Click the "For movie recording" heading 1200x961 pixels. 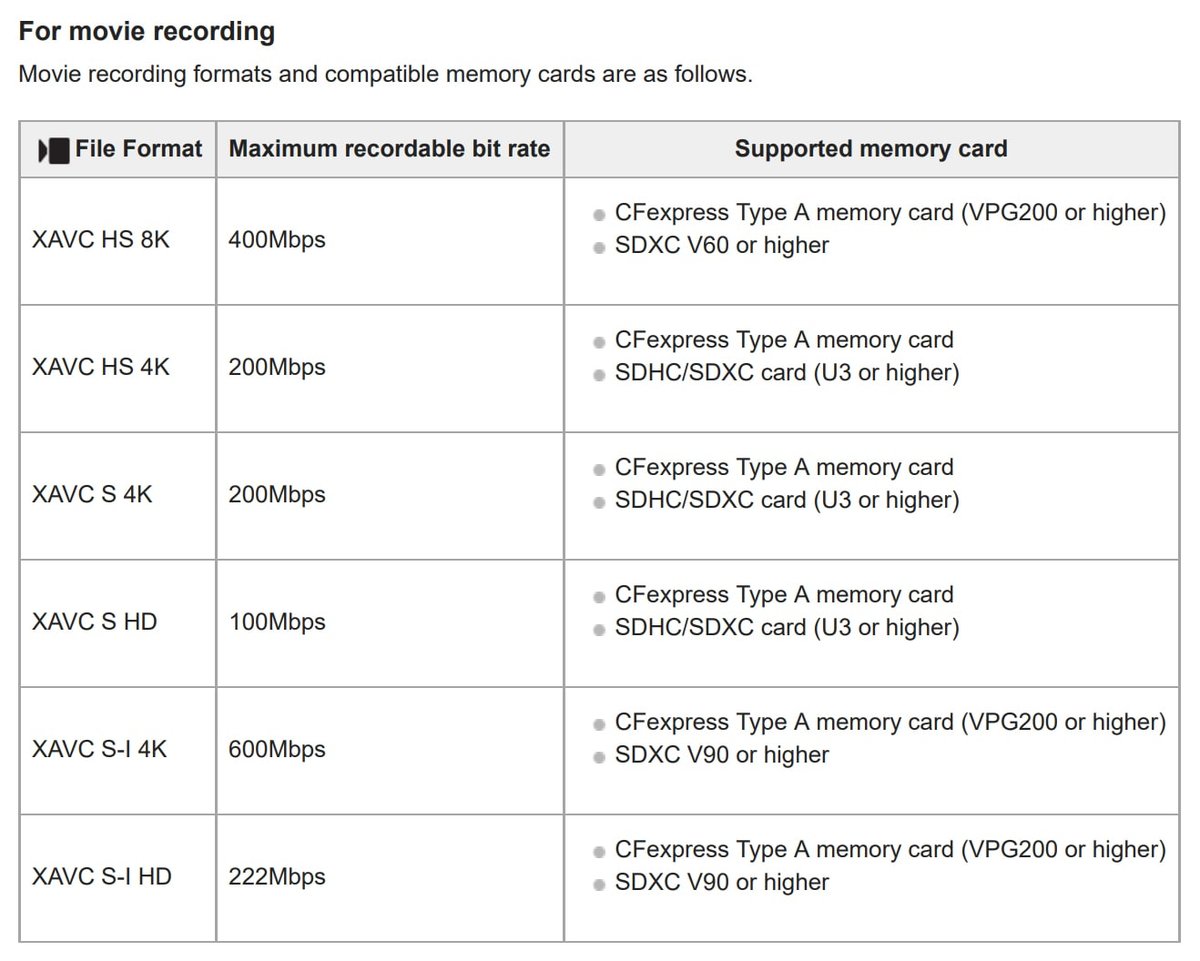[x=147, y=31]
